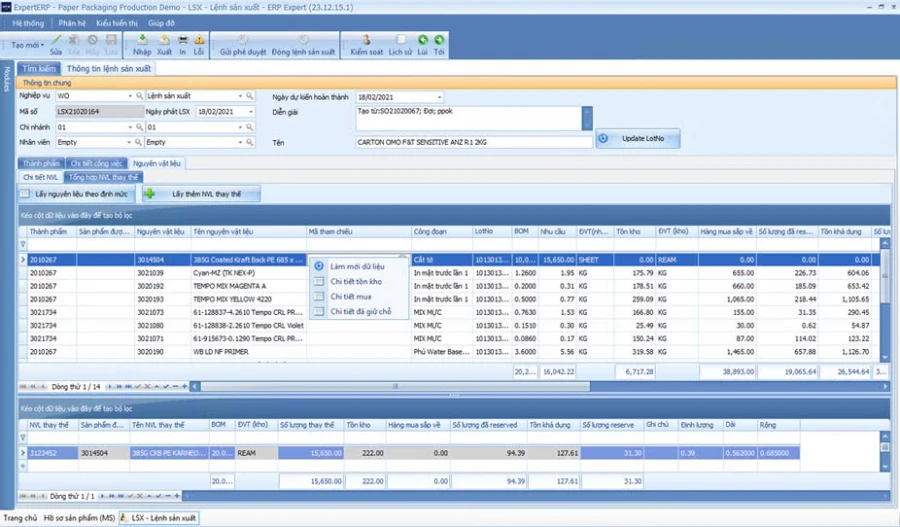Click search magnifier beside Lệnh sản xuất field
The image size is (900, 527).
click(250, 96)
